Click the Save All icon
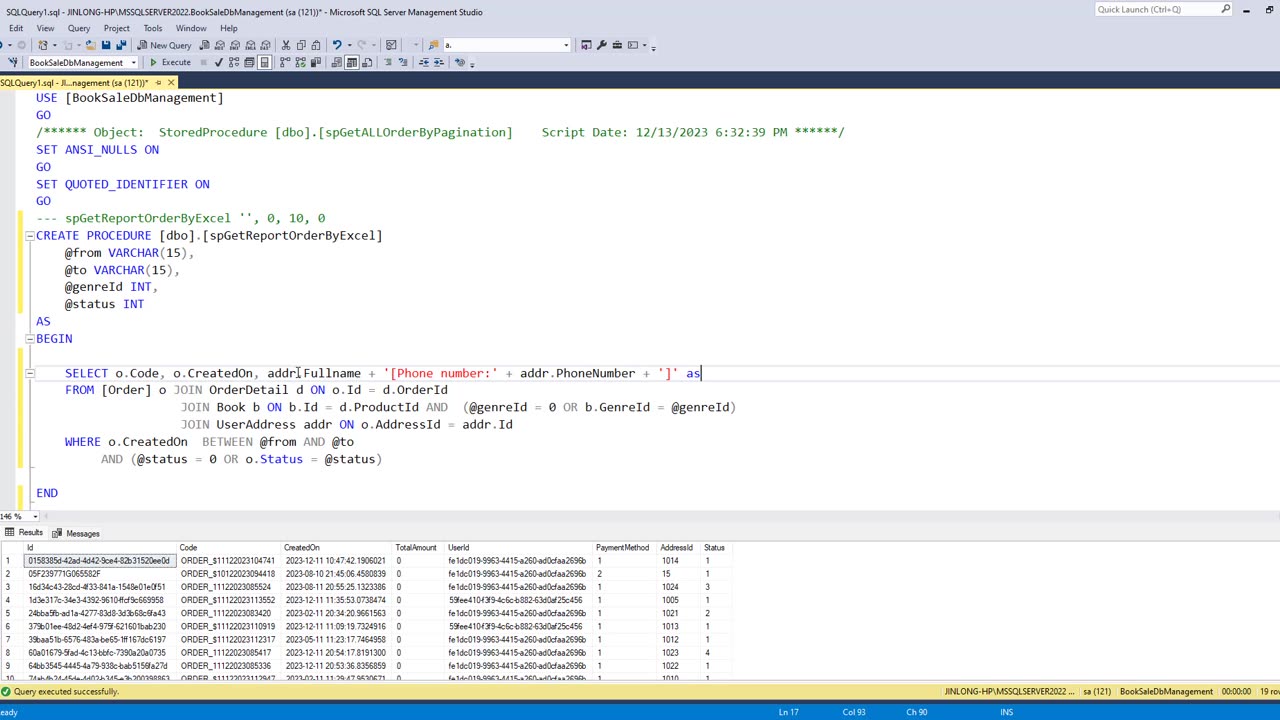The width and height of the screenshot is (1280, 720). coord(121,45)
